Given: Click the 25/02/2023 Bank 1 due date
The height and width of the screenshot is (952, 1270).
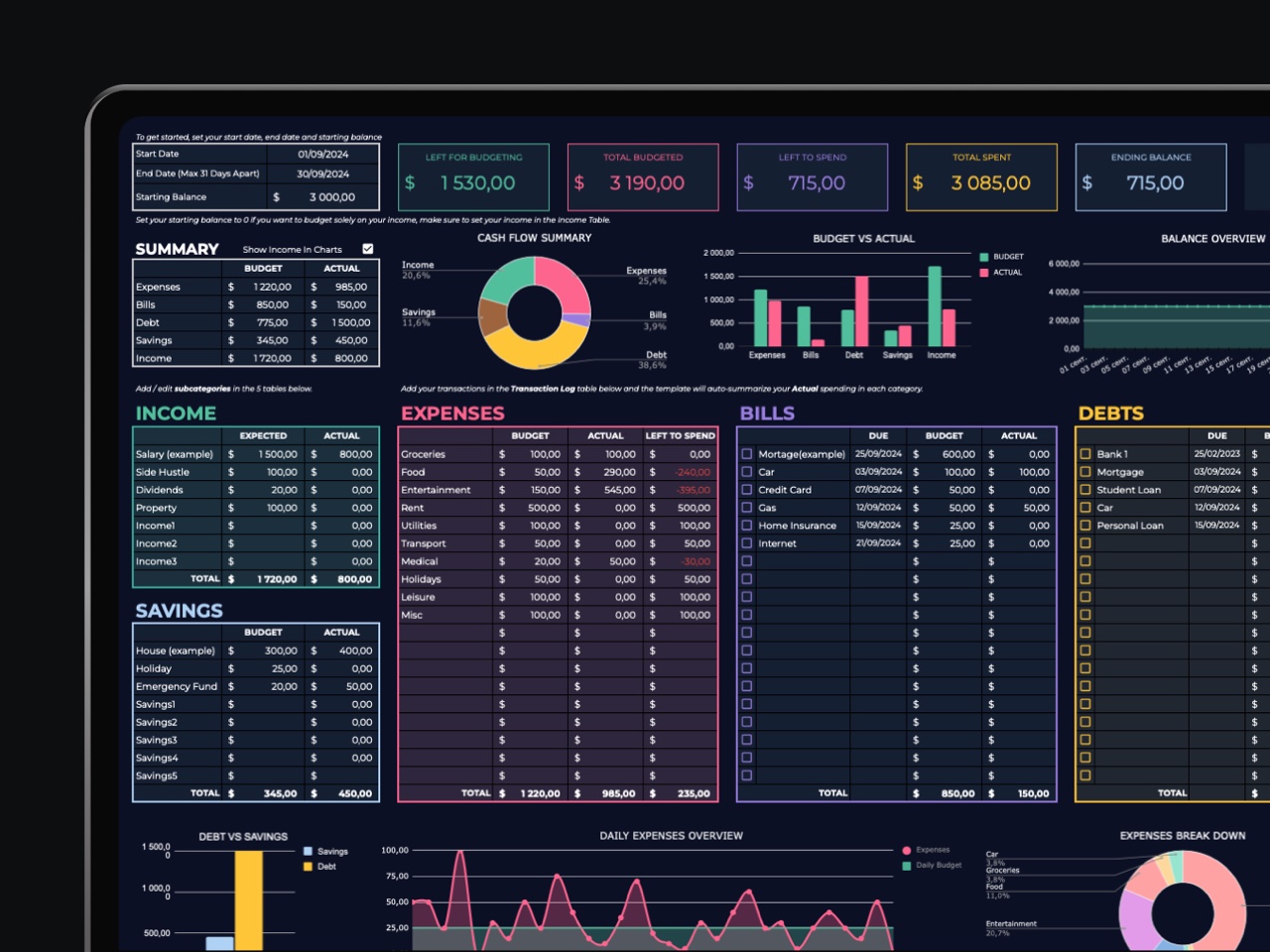Looking at the screenshot, I should (1217, 454).
